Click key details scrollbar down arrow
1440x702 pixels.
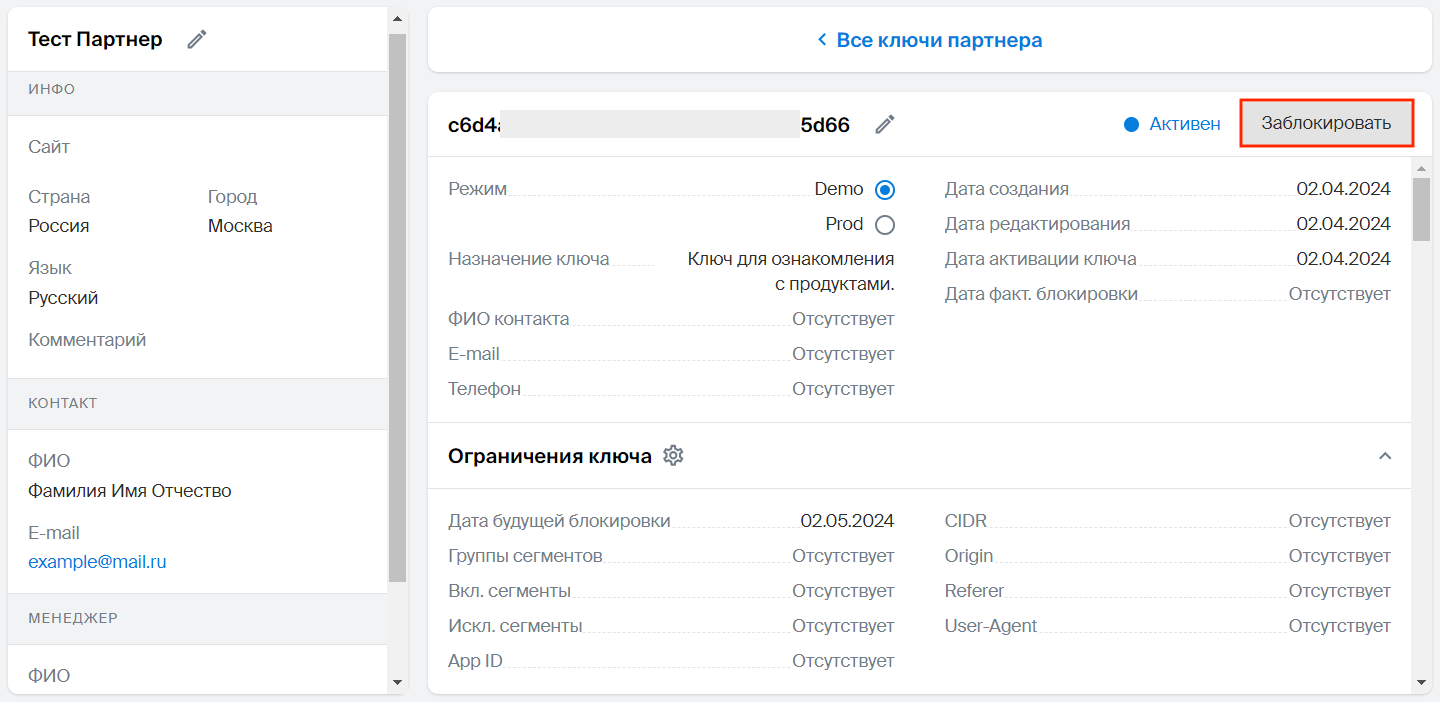[x=1421, y=682]
